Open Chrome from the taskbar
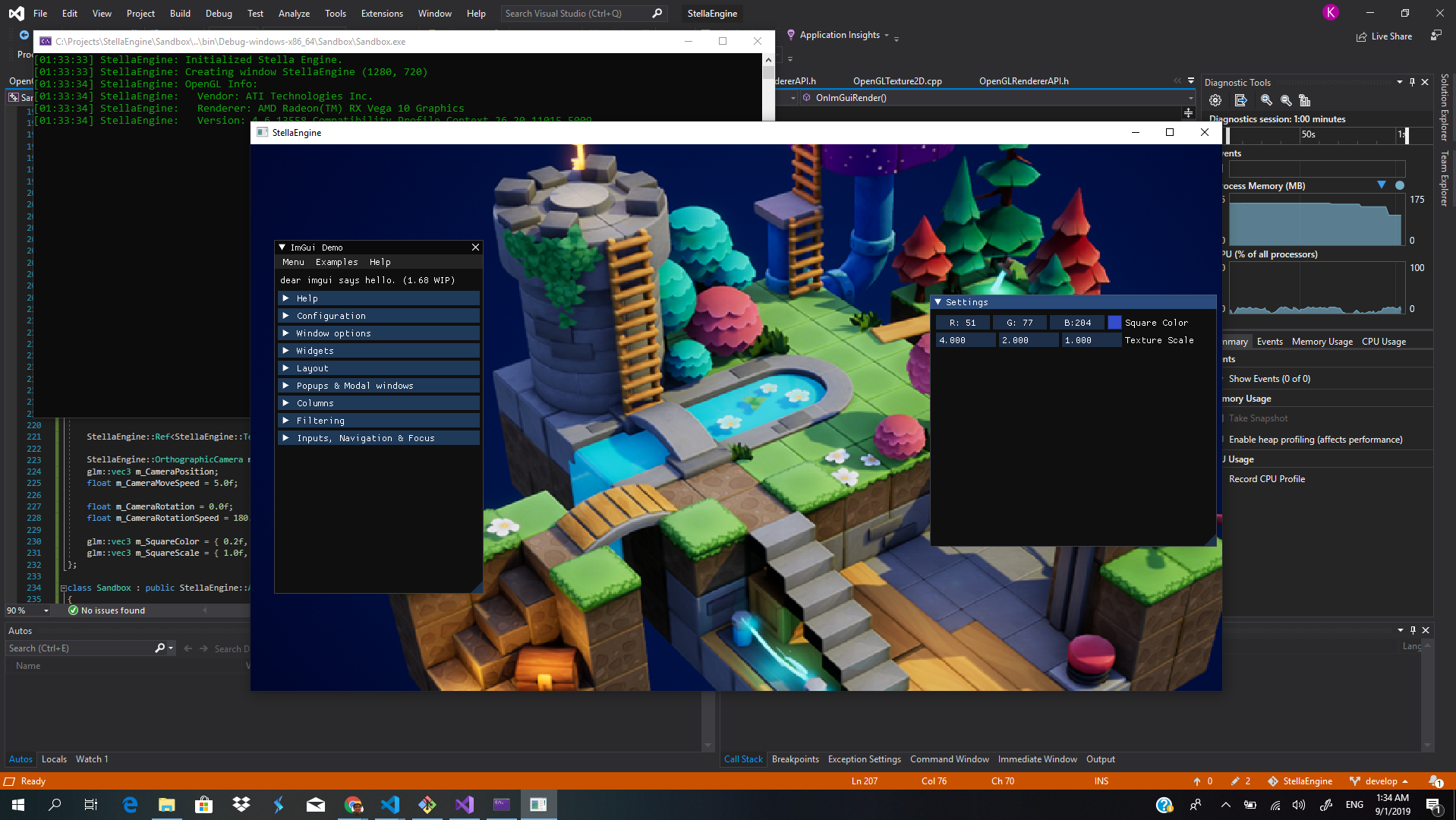1456x820 pixels. click(353, 805)
